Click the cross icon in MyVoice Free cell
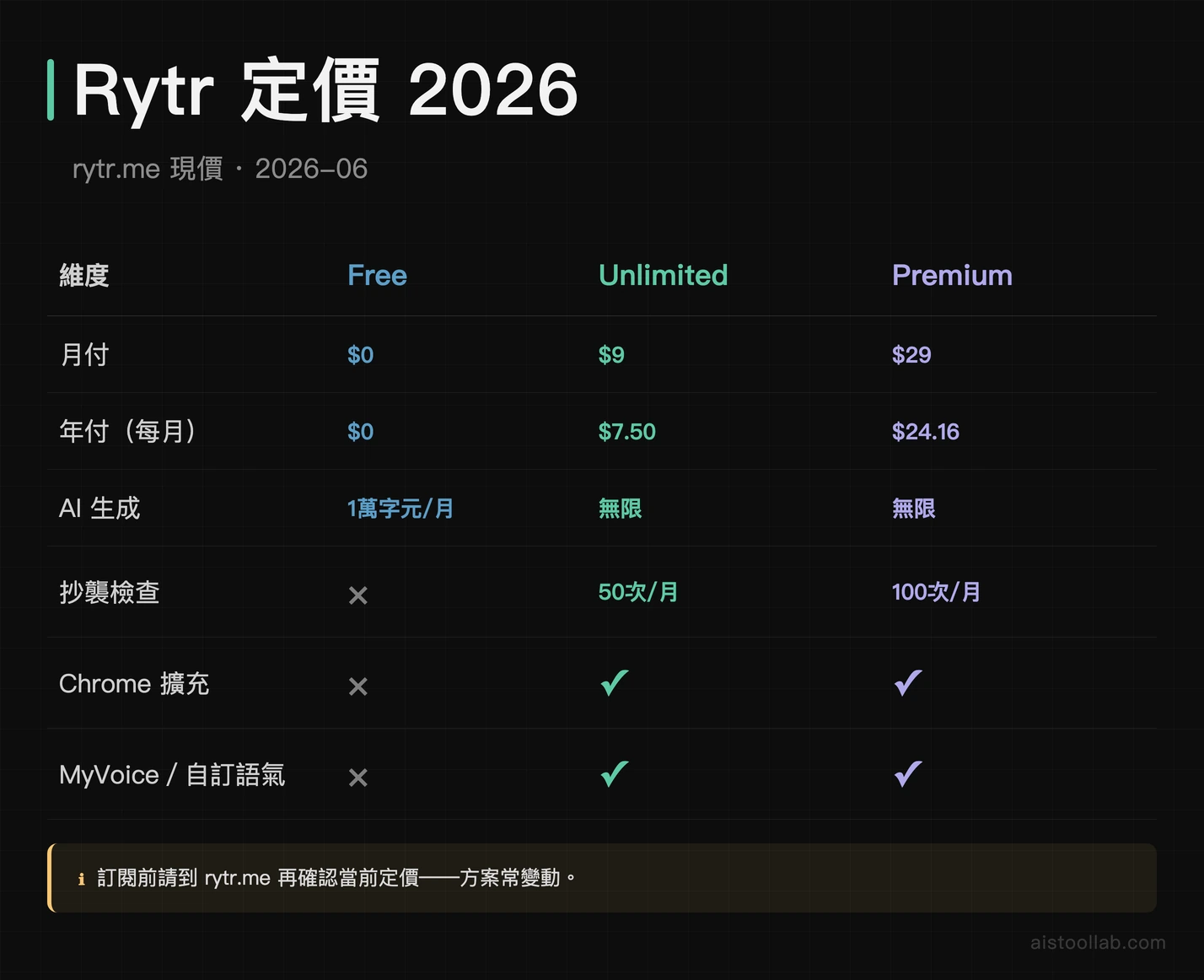Screen dimensions: 1204x980 tap(358, 778)
